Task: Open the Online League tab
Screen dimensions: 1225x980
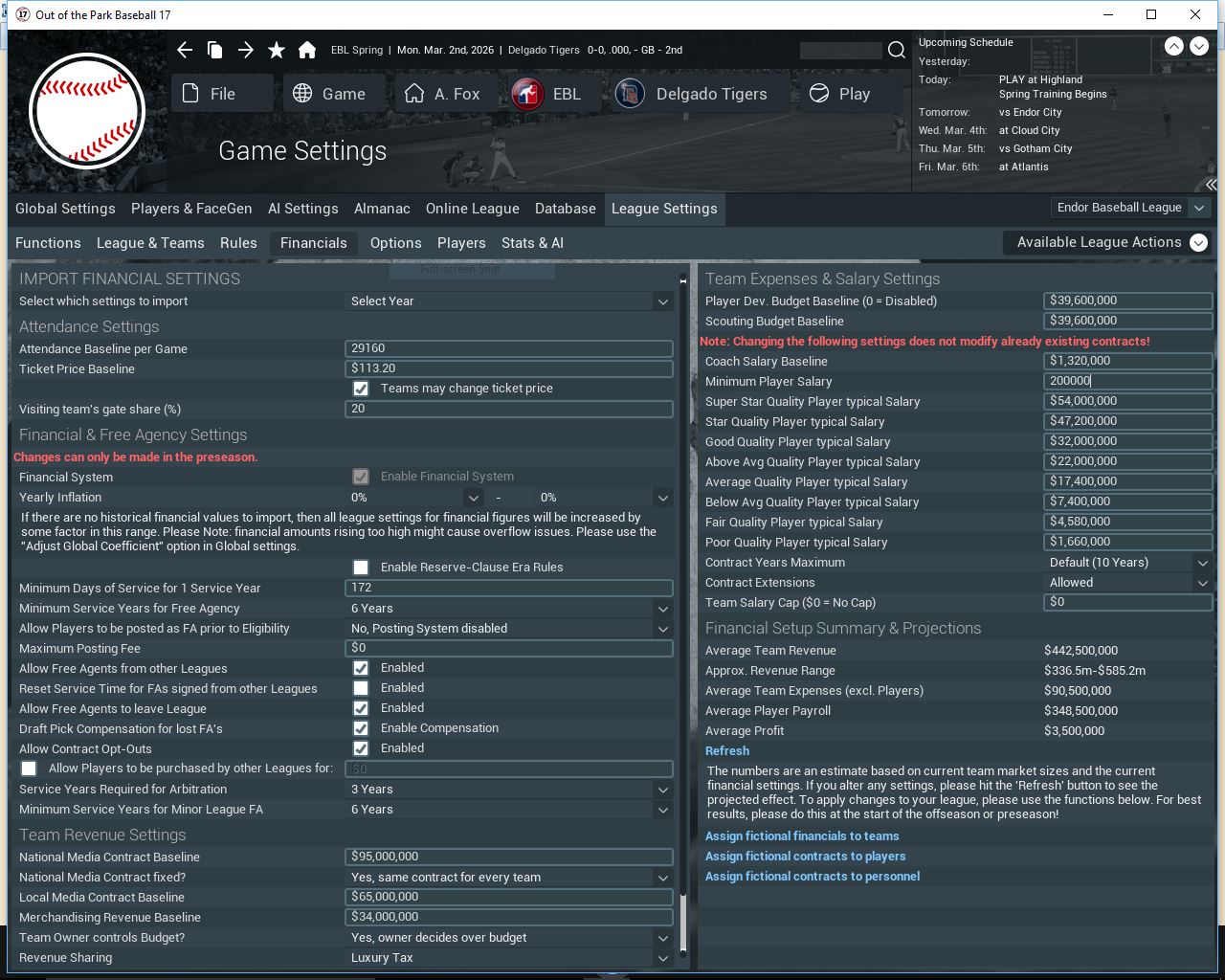Action: pyautogui.click(x=473, y=209)
